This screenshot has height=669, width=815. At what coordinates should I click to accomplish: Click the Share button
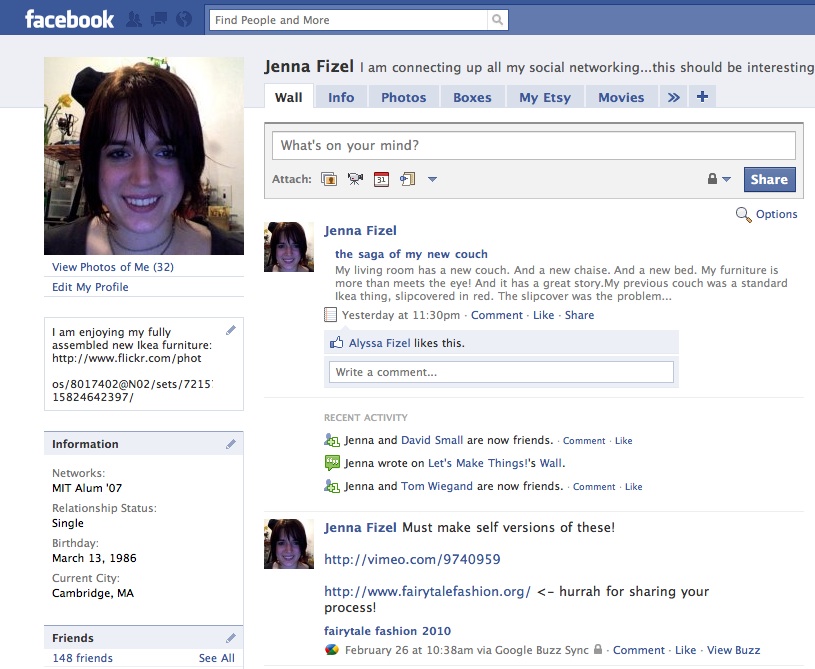769,179
